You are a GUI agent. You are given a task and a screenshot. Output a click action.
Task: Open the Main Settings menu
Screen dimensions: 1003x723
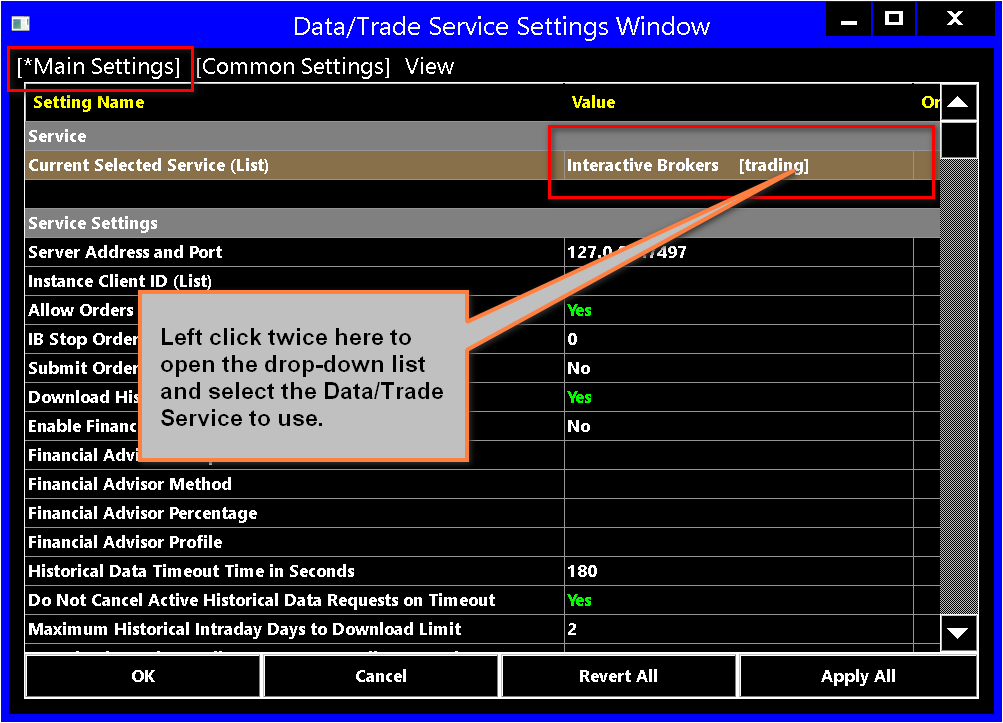click(99, 67)
